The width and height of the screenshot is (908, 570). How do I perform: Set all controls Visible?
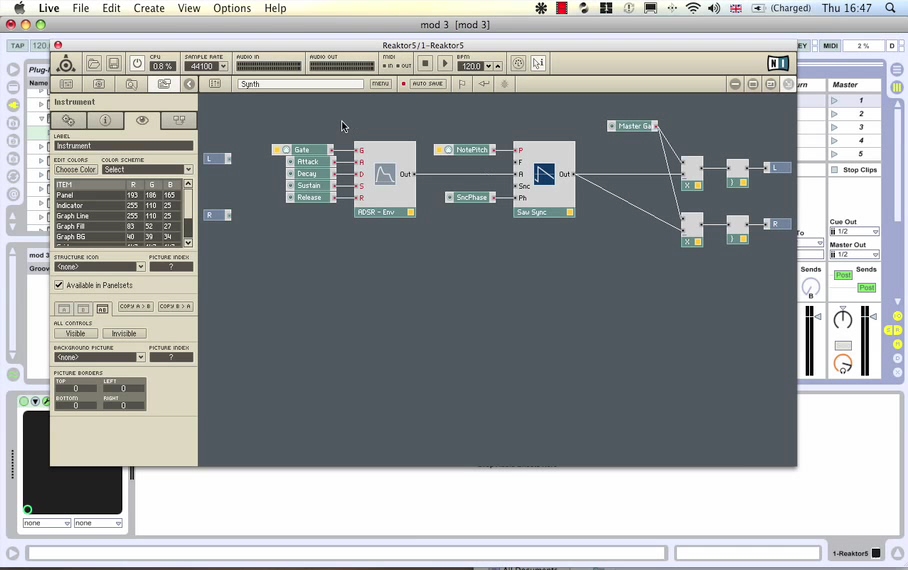click(75, 334)
